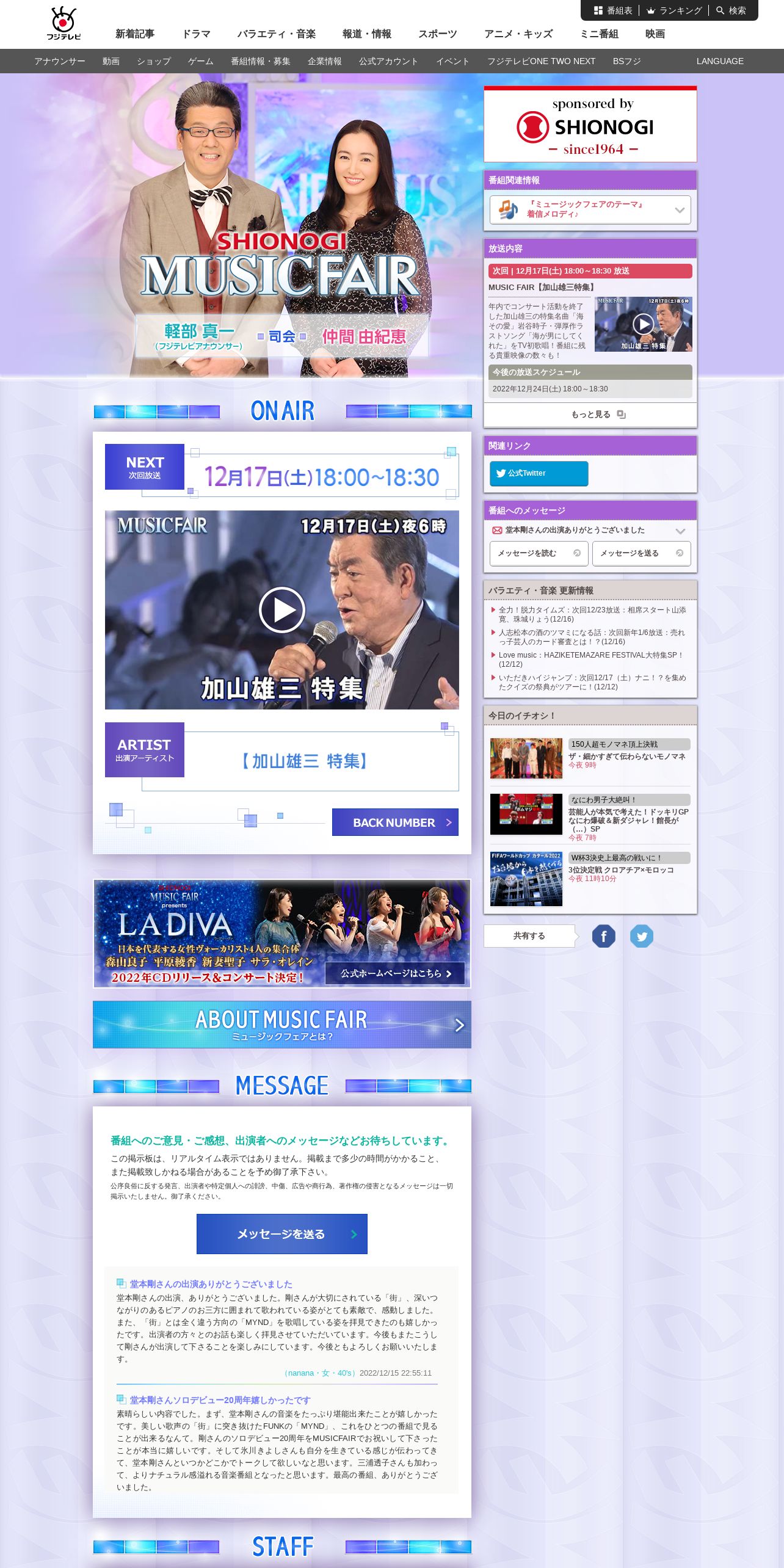This screenshot has width=784, height=1568.
Task: Open the 映画 menu
Action: (x=655, y=34)
